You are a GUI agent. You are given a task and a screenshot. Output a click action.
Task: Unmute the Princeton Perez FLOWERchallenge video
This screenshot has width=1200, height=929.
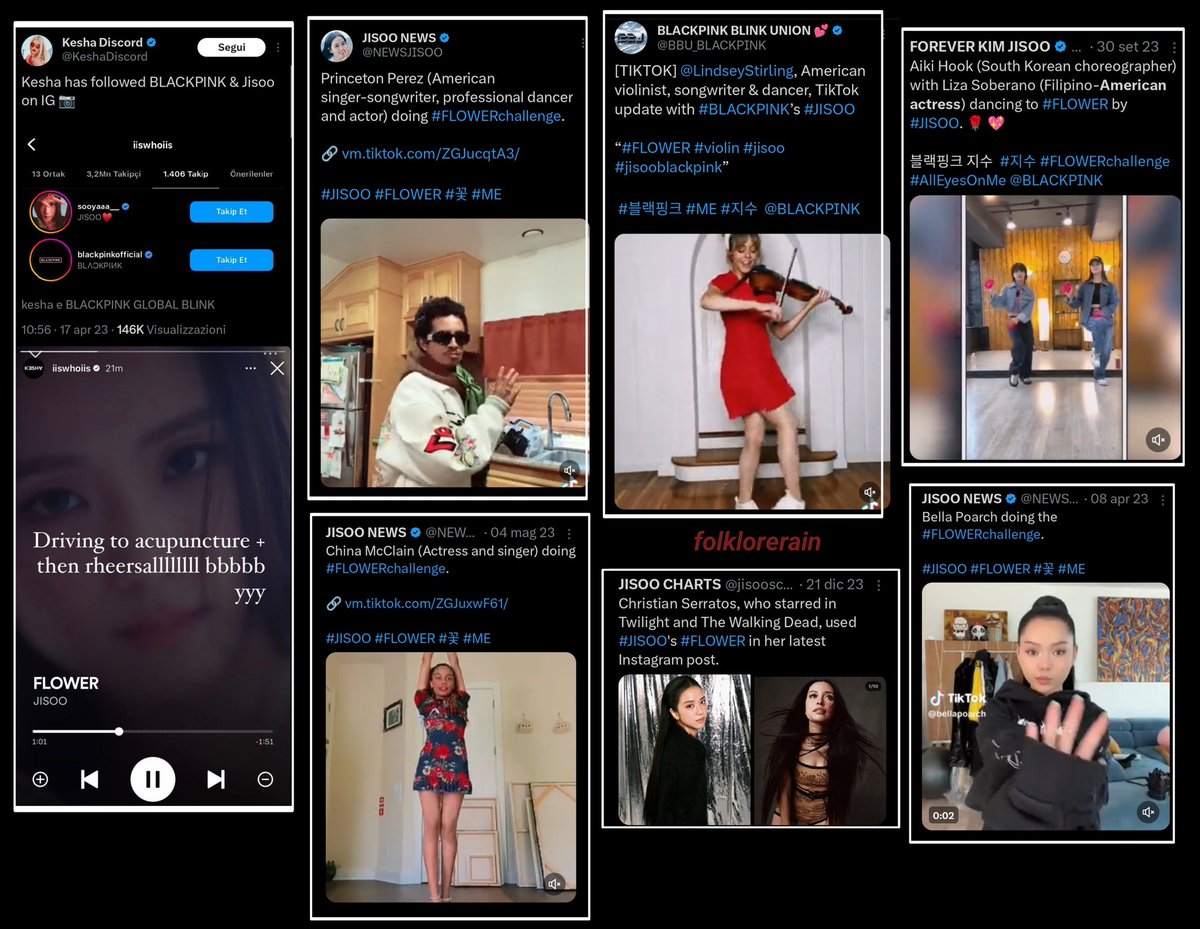(x=570, y=470)
